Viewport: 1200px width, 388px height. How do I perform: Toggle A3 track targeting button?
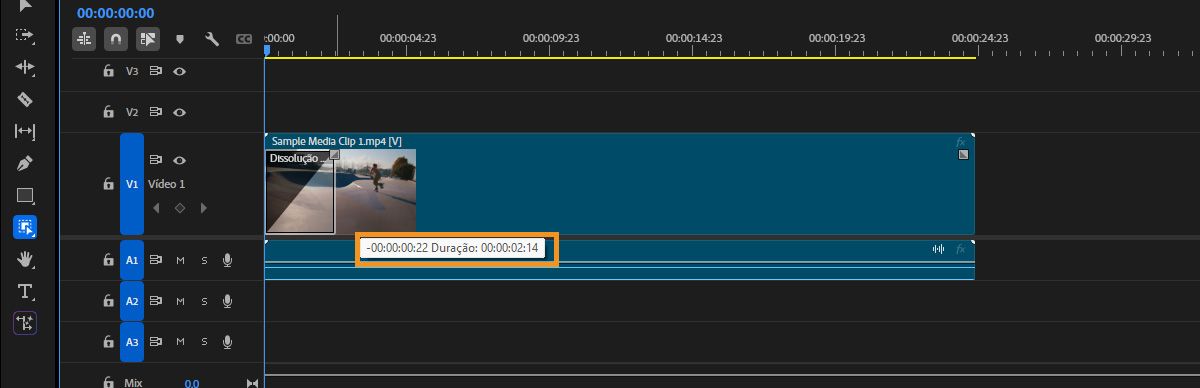[x=132, y=342]
